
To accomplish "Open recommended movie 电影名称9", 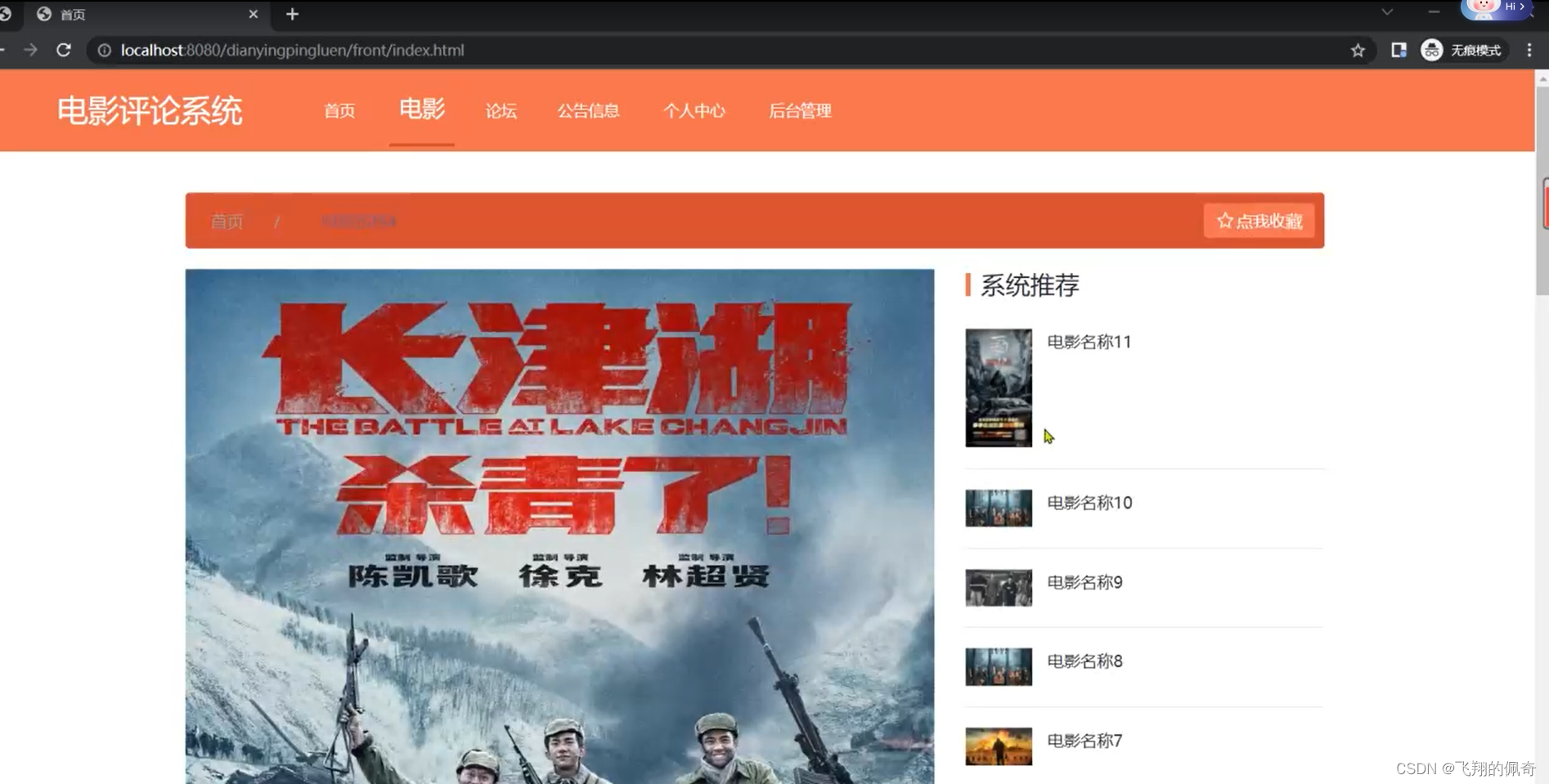I will tap(1084, 582).
